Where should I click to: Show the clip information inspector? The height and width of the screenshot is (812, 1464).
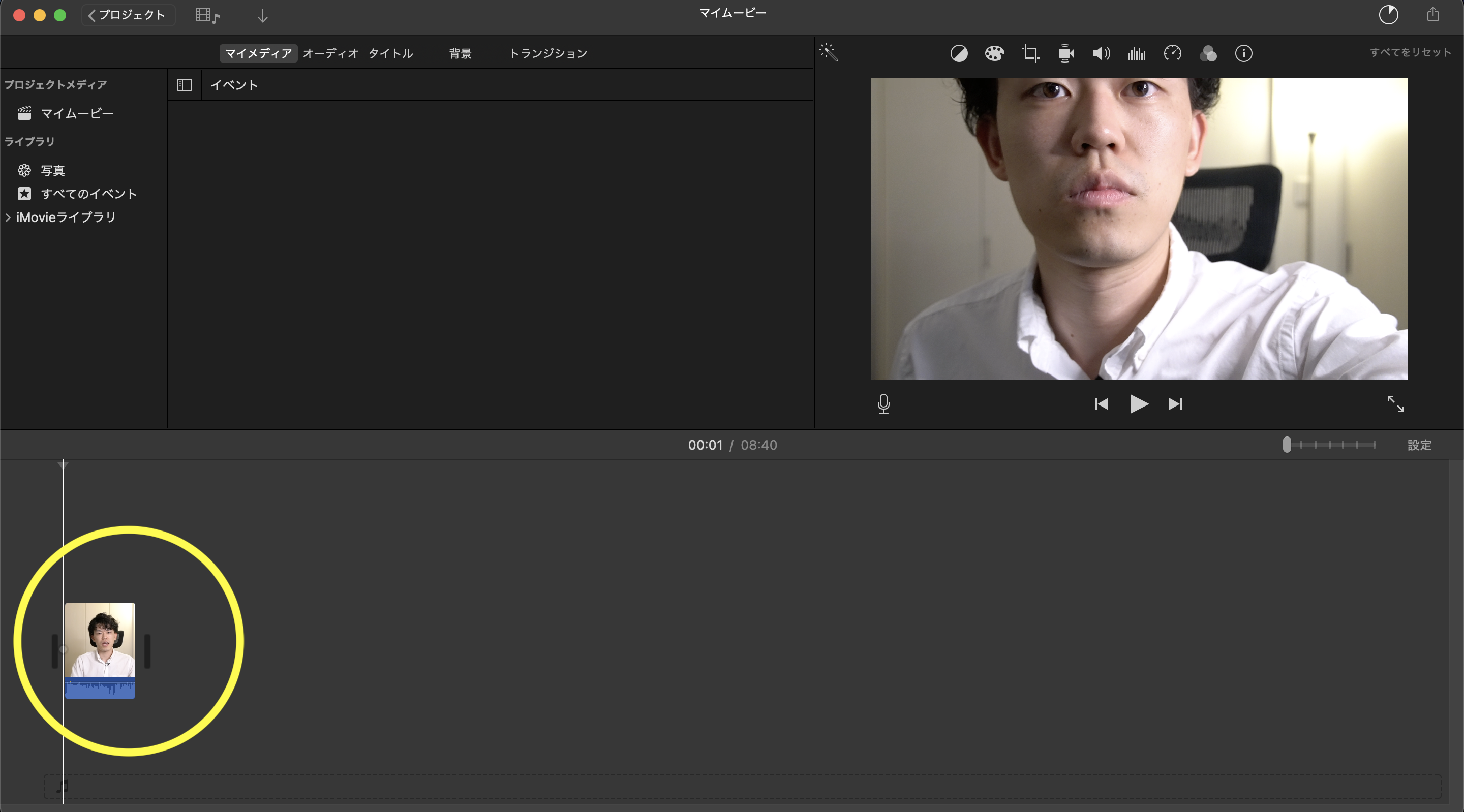(1243, 53)
